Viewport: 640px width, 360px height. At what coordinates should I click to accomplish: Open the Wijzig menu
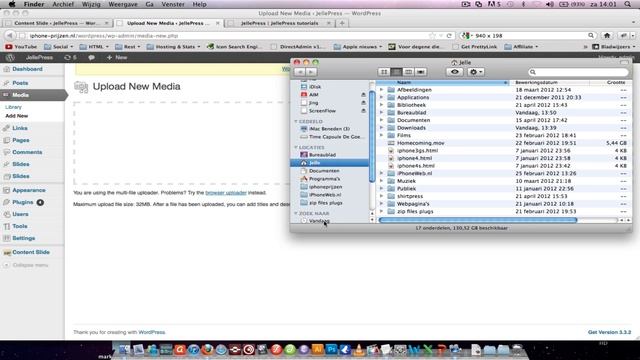tap(91, 4)
